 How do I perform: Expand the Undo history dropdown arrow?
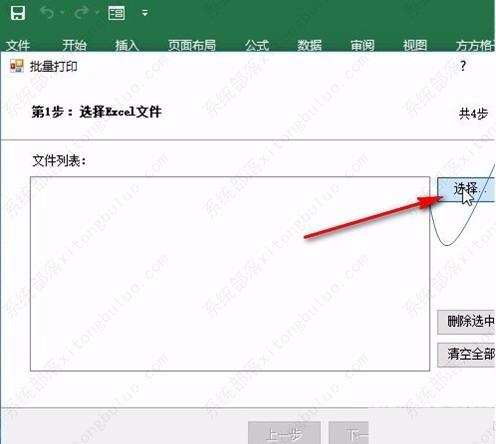coord(62,13)
